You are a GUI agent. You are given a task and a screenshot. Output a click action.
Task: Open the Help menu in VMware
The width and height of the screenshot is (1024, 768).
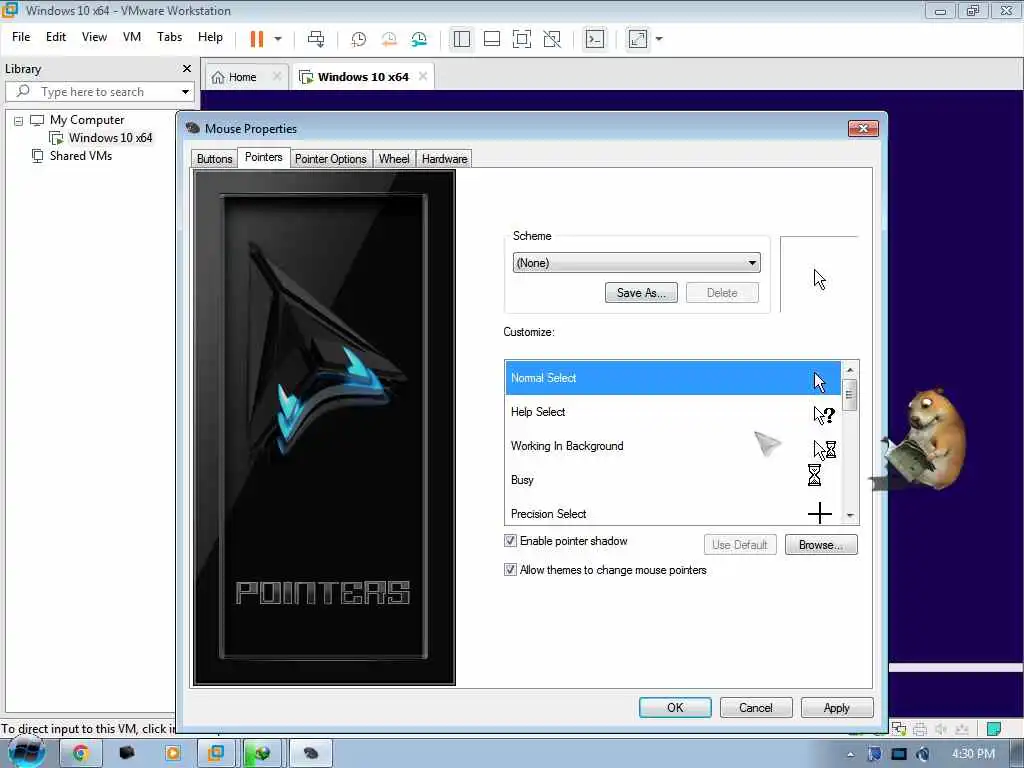point(210,37)
